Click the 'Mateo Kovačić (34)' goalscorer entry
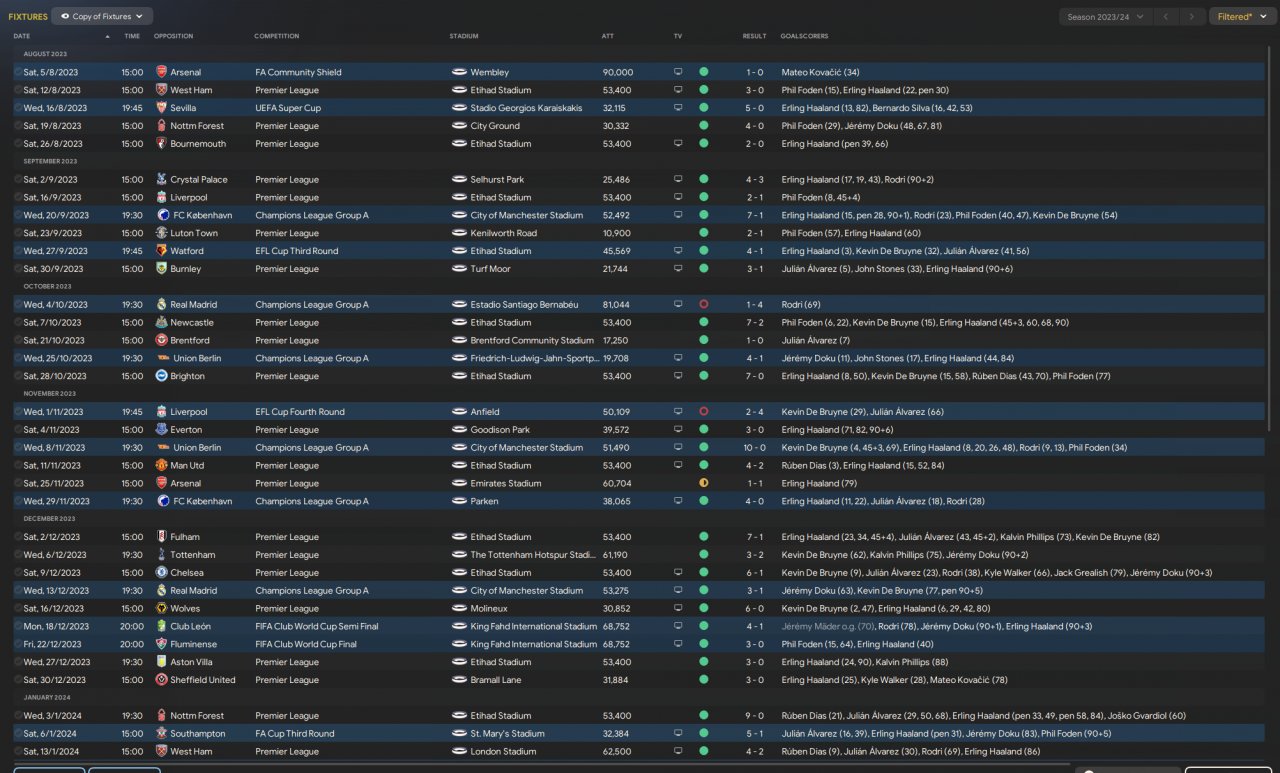Image resolution: width=1280 pixels, height=773 pixels. 821,72
